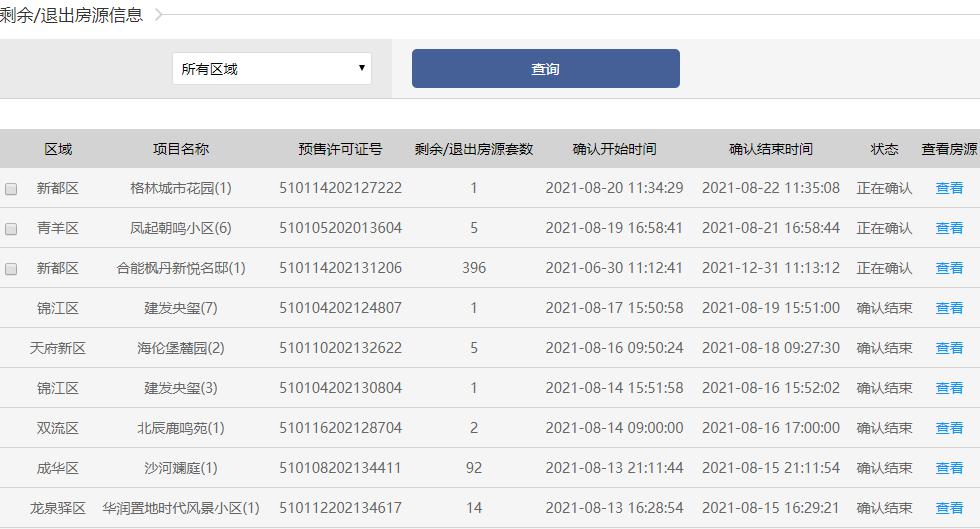The image size is (980, 529).
Task: Tick the checkbox for 合能枫丹新悦名邸(1)
Action: tap(11, 269)
